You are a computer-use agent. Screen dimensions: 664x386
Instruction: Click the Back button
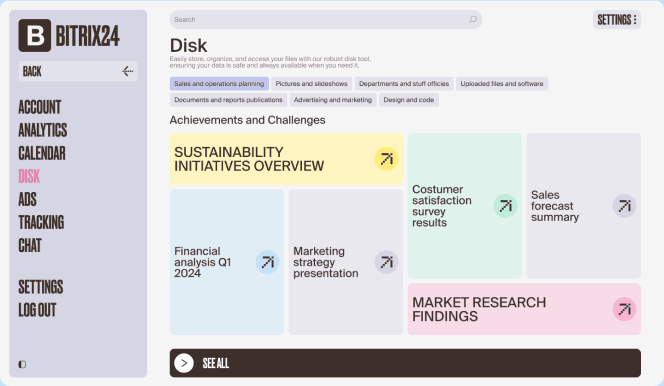pos(78,71)
